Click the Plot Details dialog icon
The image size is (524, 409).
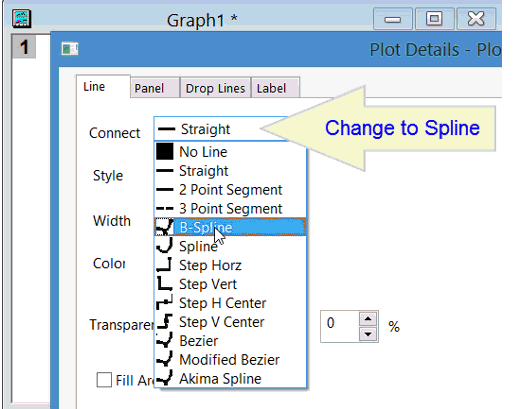[70, 49]
